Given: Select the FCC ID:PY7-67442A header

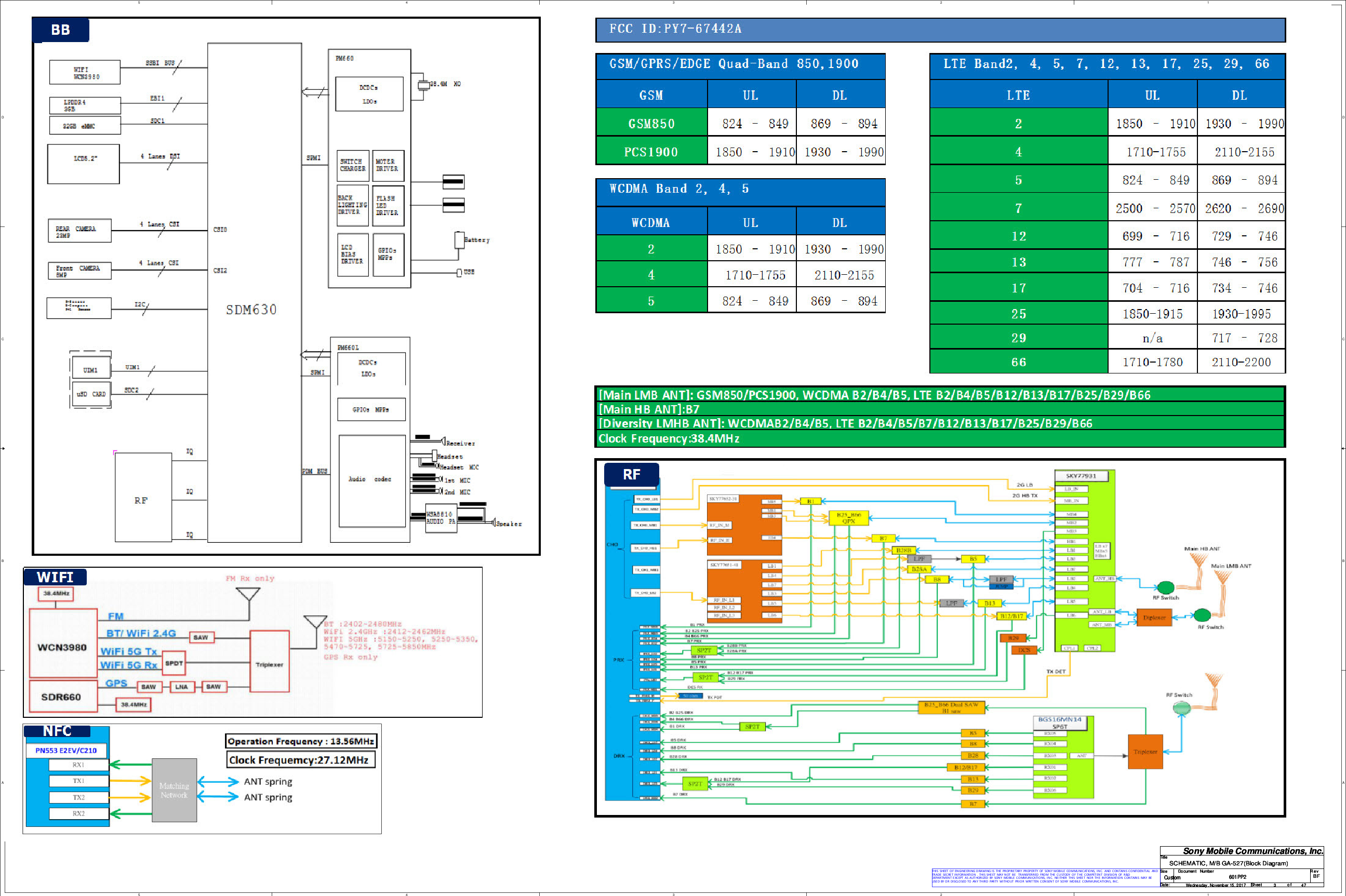Looking at the screenshot, I should coord(940,30).
